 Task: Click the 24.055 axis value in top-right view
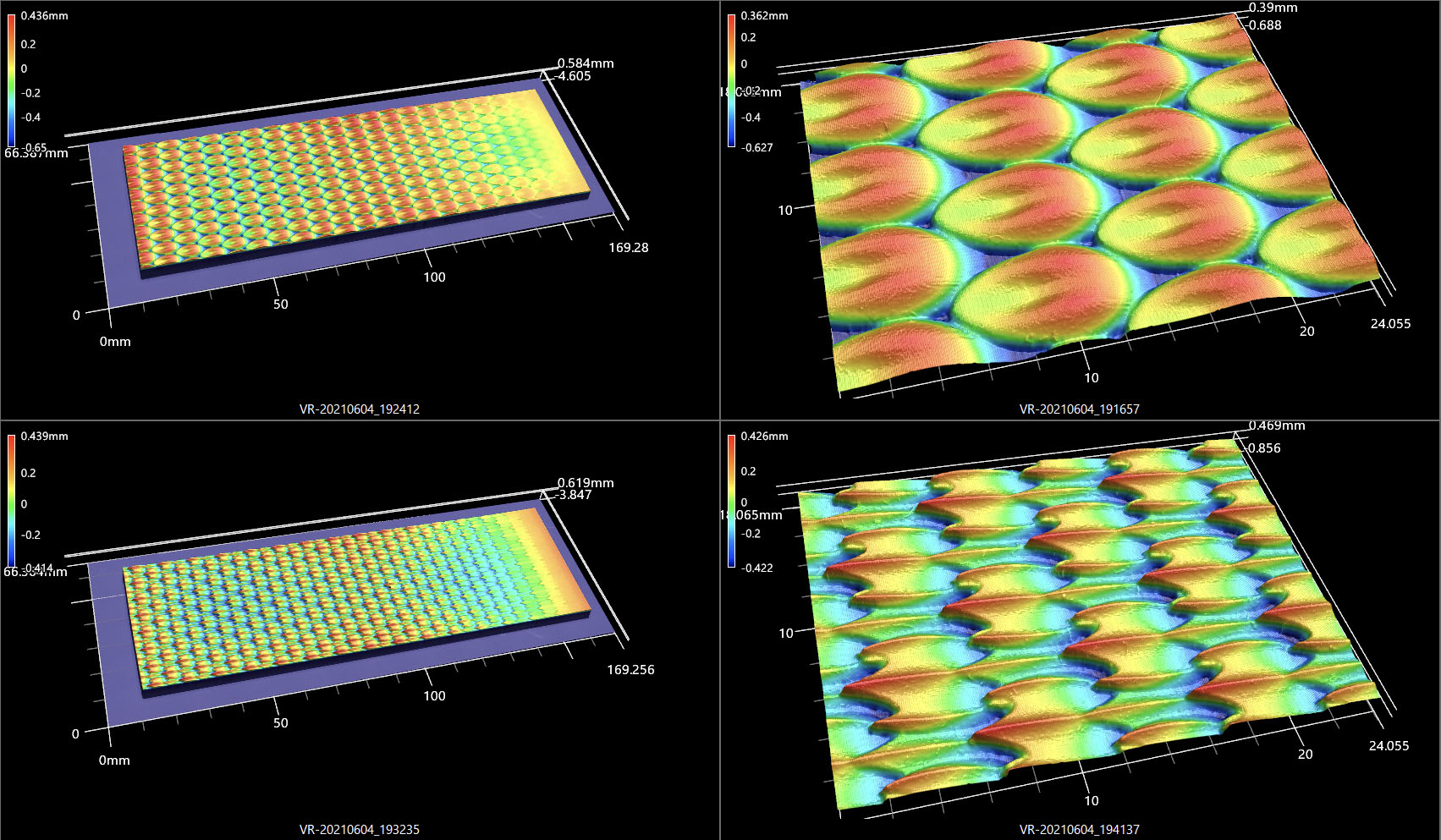tap(1390, 324)
